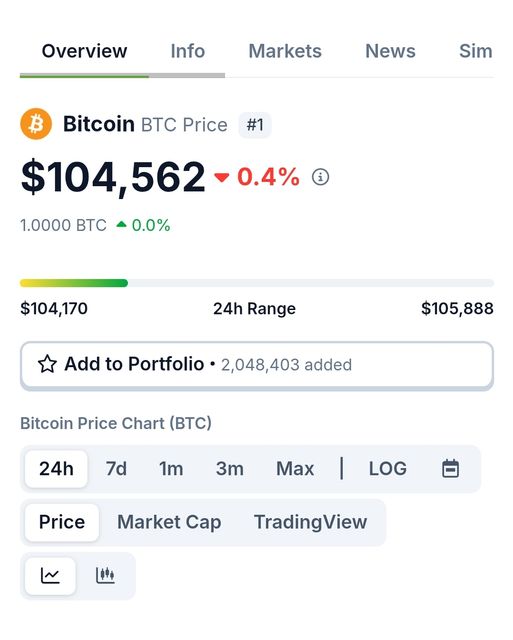Show the Market Cap chart

pyautogui.click(x=169, y=522)
